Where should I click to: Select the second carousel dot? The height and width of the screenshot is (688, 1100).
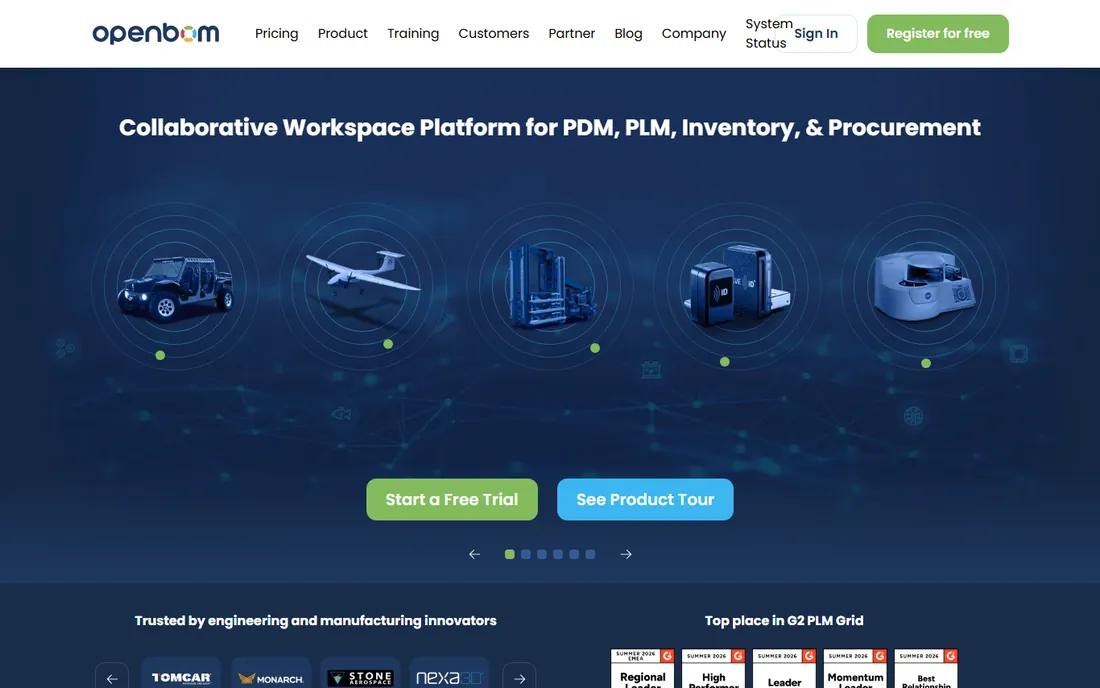[525, 554]
